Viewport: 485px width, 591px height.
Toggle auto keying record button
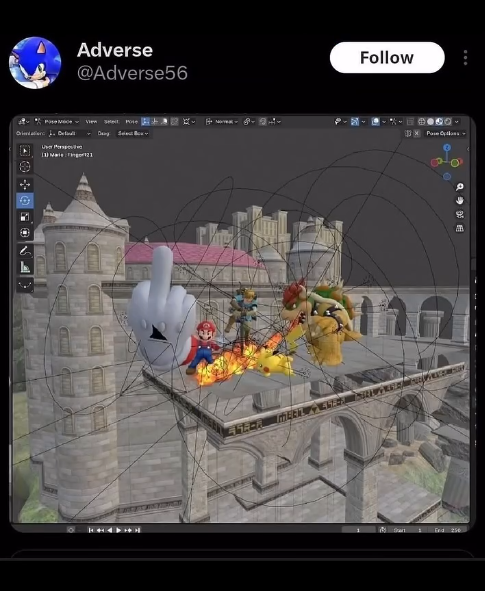70,530
